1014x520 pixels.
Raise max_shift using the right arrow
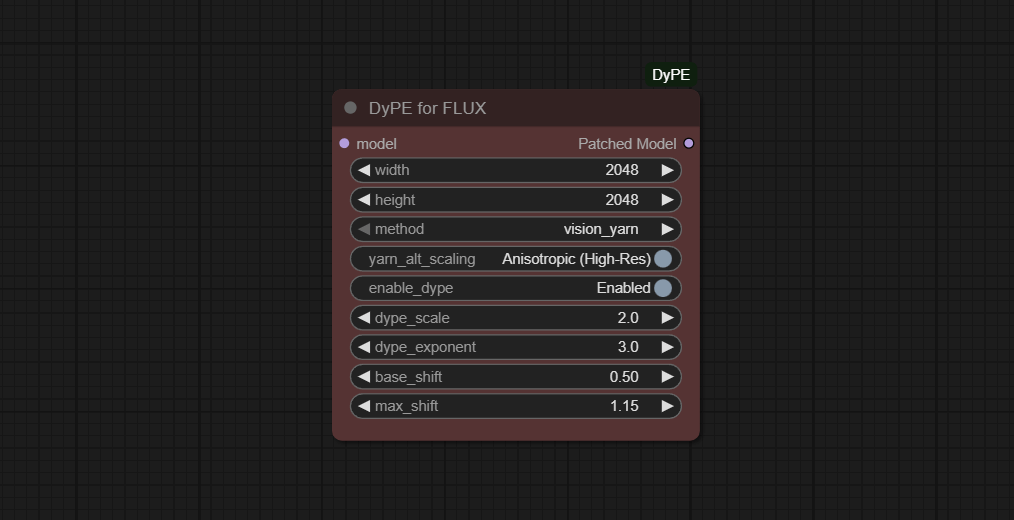coord(667,406)
